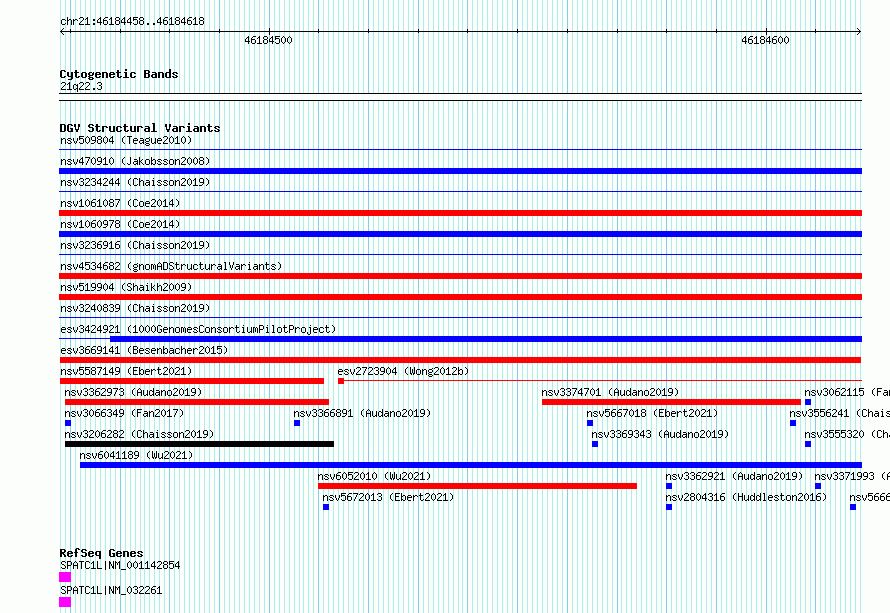
Task: Open the nsv5672013 (Ebert2021) label
Action: [x=388, y=497]
